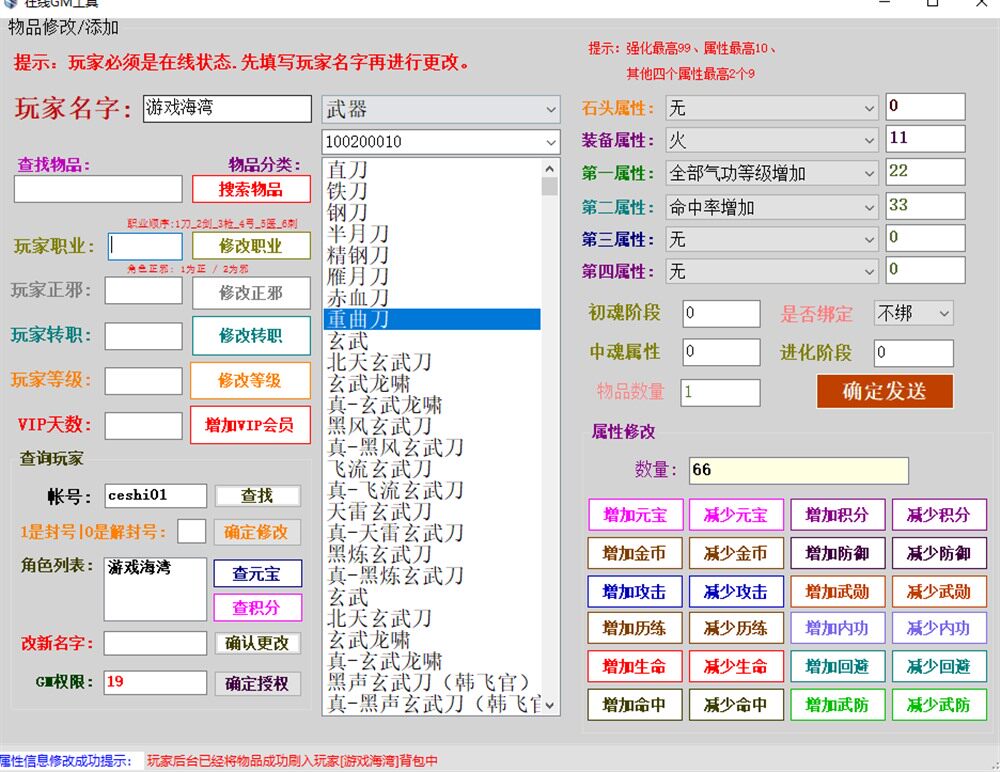Image resolution: width=1000 pixels, height=772 pixels.
Task: Select the highlighted 重曲刀 list item
Action: (x=432, y=319)
